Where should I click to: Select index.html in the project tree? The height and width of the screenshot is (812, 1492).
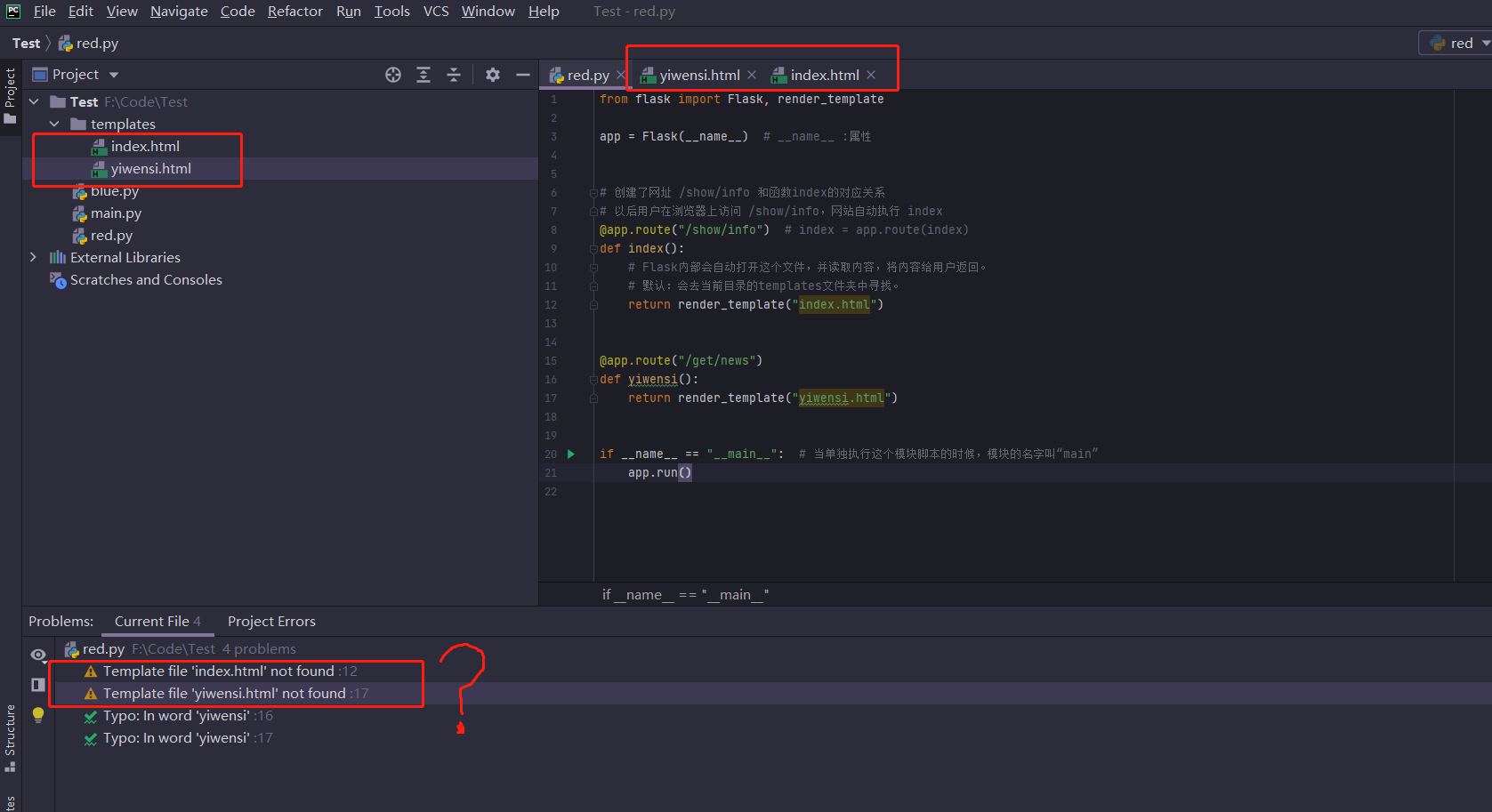coord(145,146)
